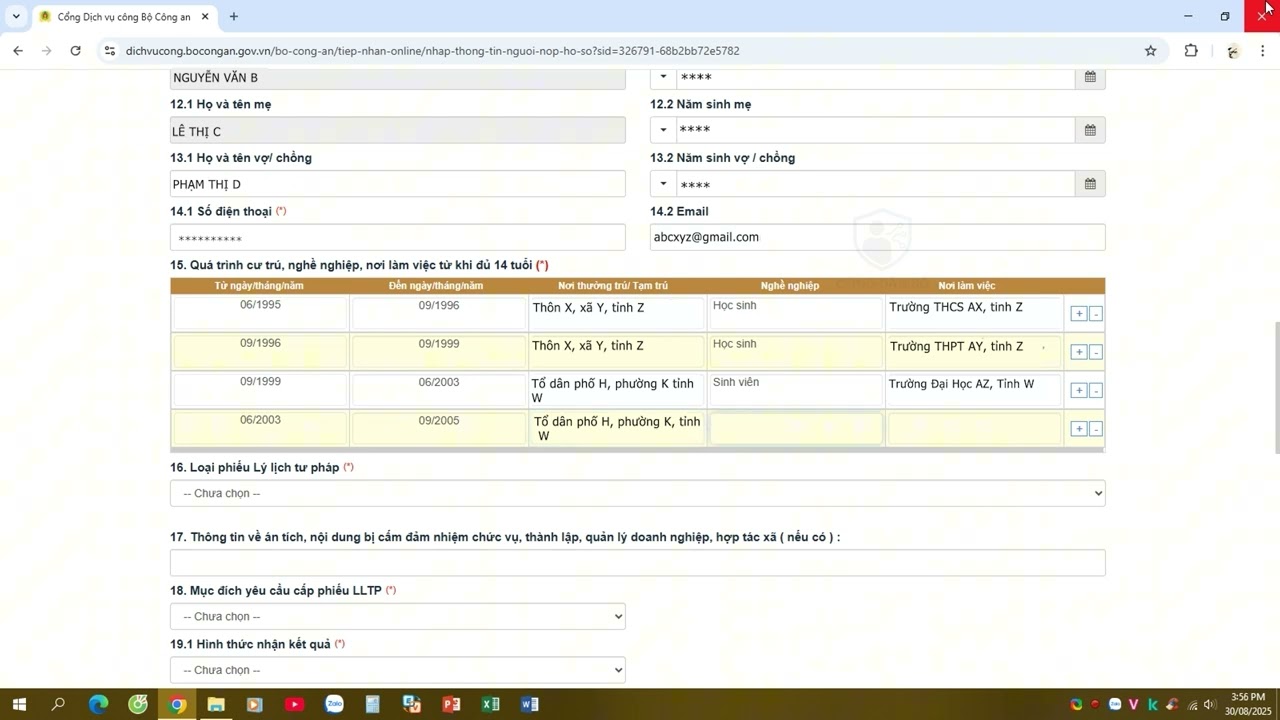
Task: Open the Windows Start menu
Action: tap(19, 705)
